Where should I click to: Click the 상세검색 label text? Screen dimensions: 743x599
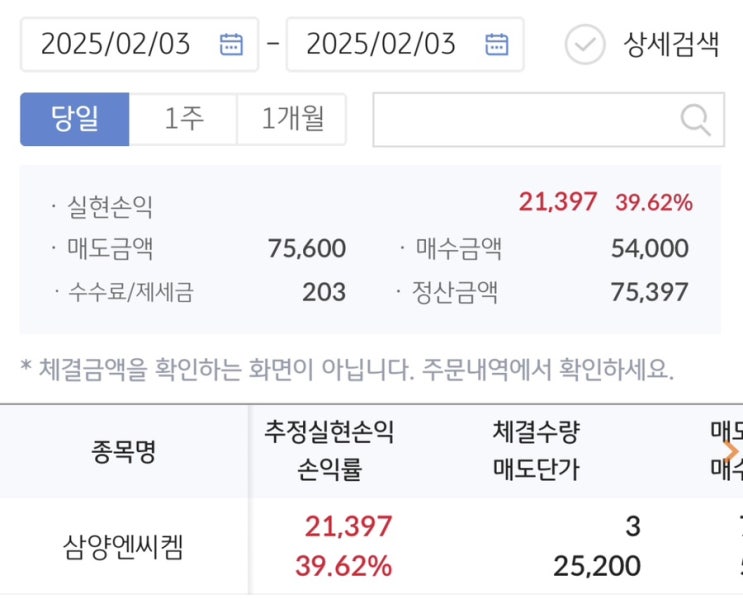[x=671, y=45]
